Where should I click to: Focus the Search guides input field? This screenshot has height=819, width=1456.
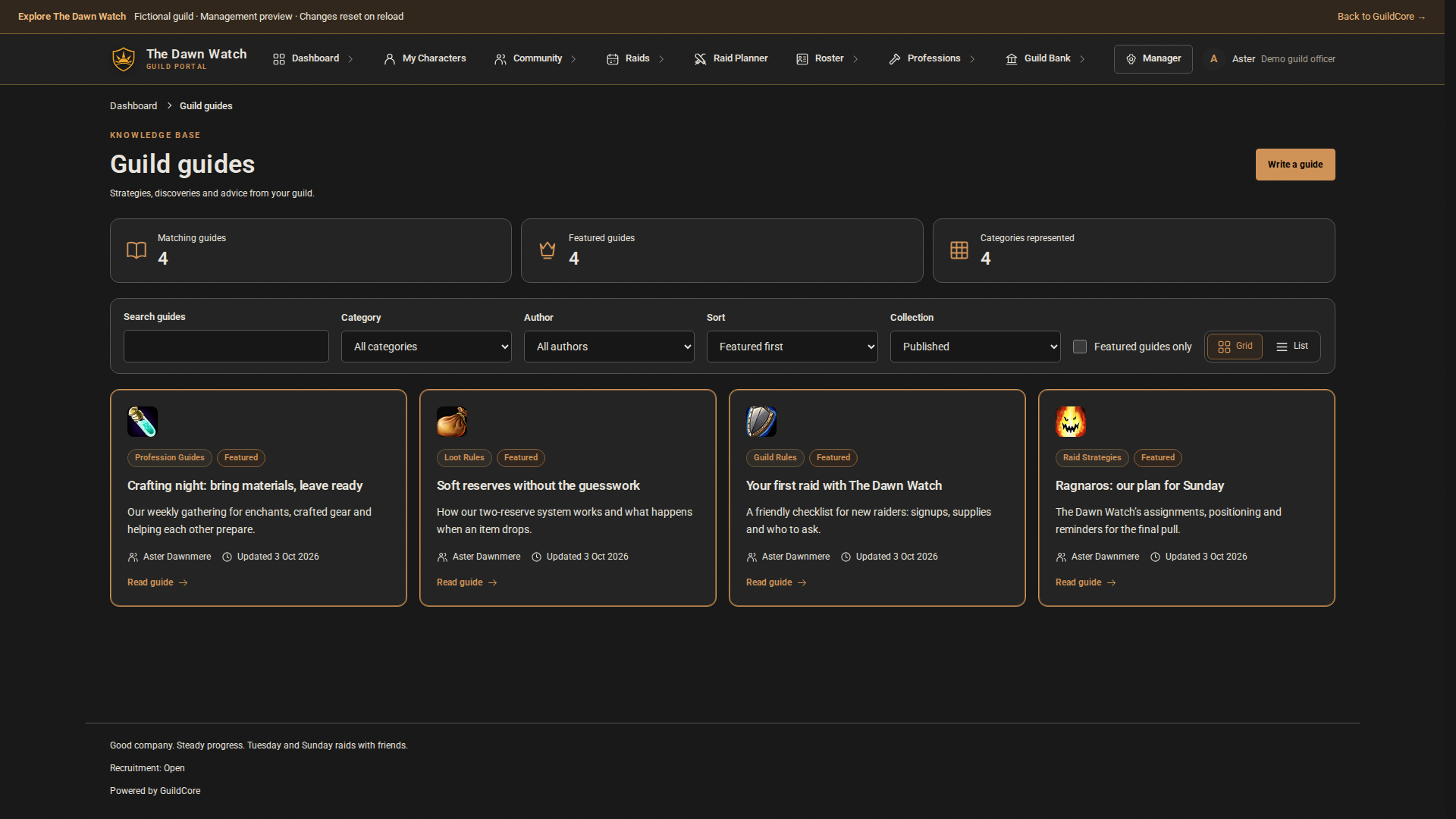[x=226, y=347]
